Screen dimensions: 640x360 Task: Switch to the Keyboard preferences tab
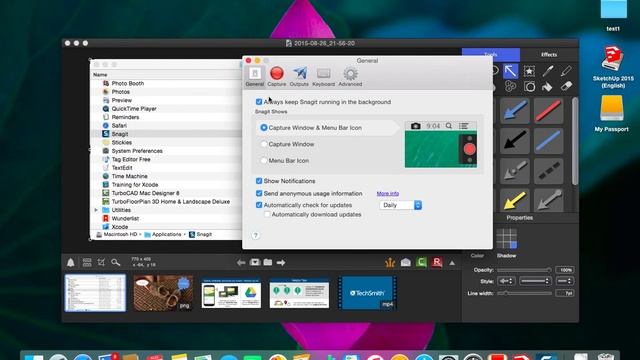pyautogui.click(x=323, y=76)
